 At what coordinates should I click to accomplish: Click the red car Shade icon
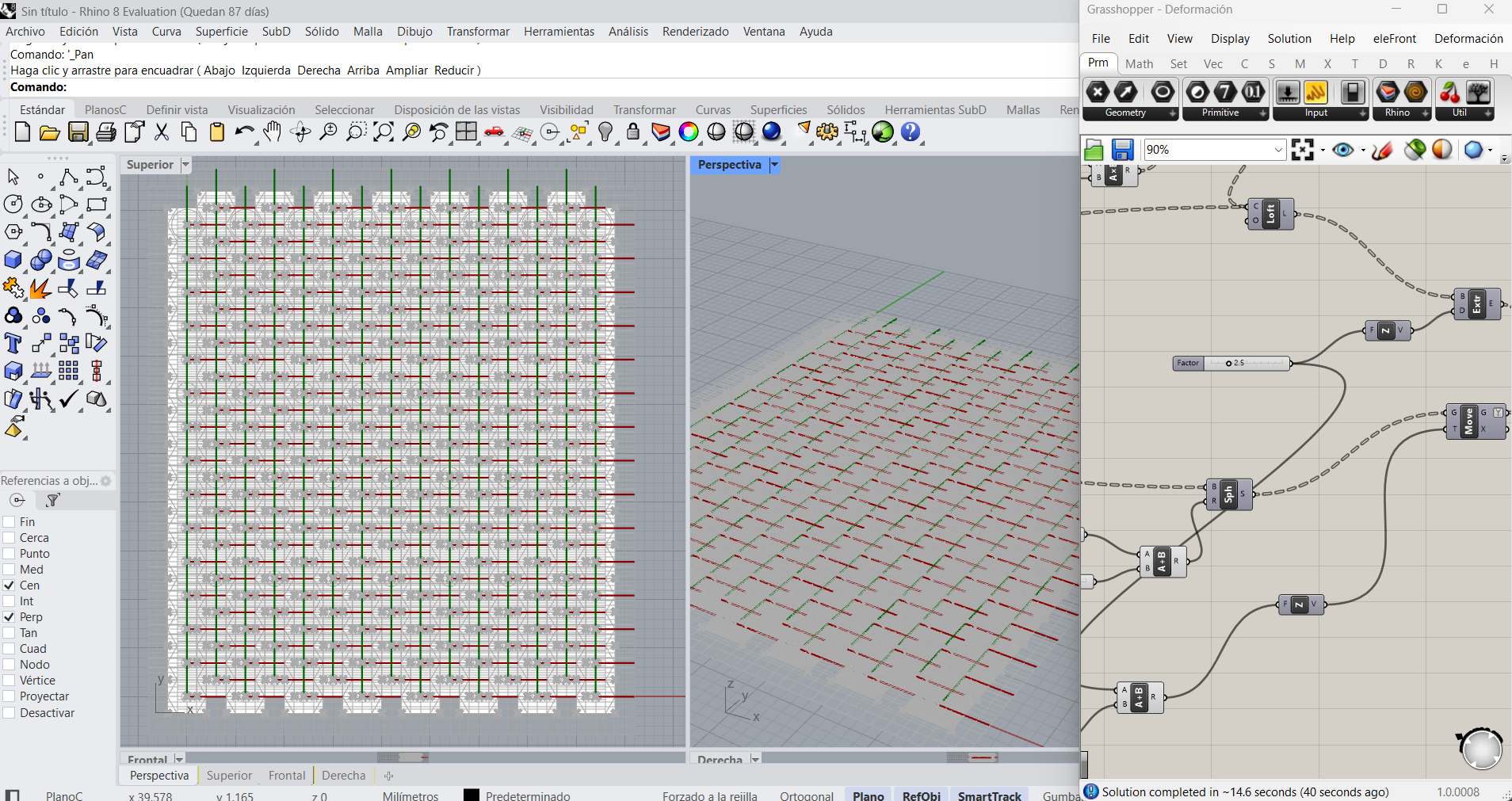click(494, 132)
